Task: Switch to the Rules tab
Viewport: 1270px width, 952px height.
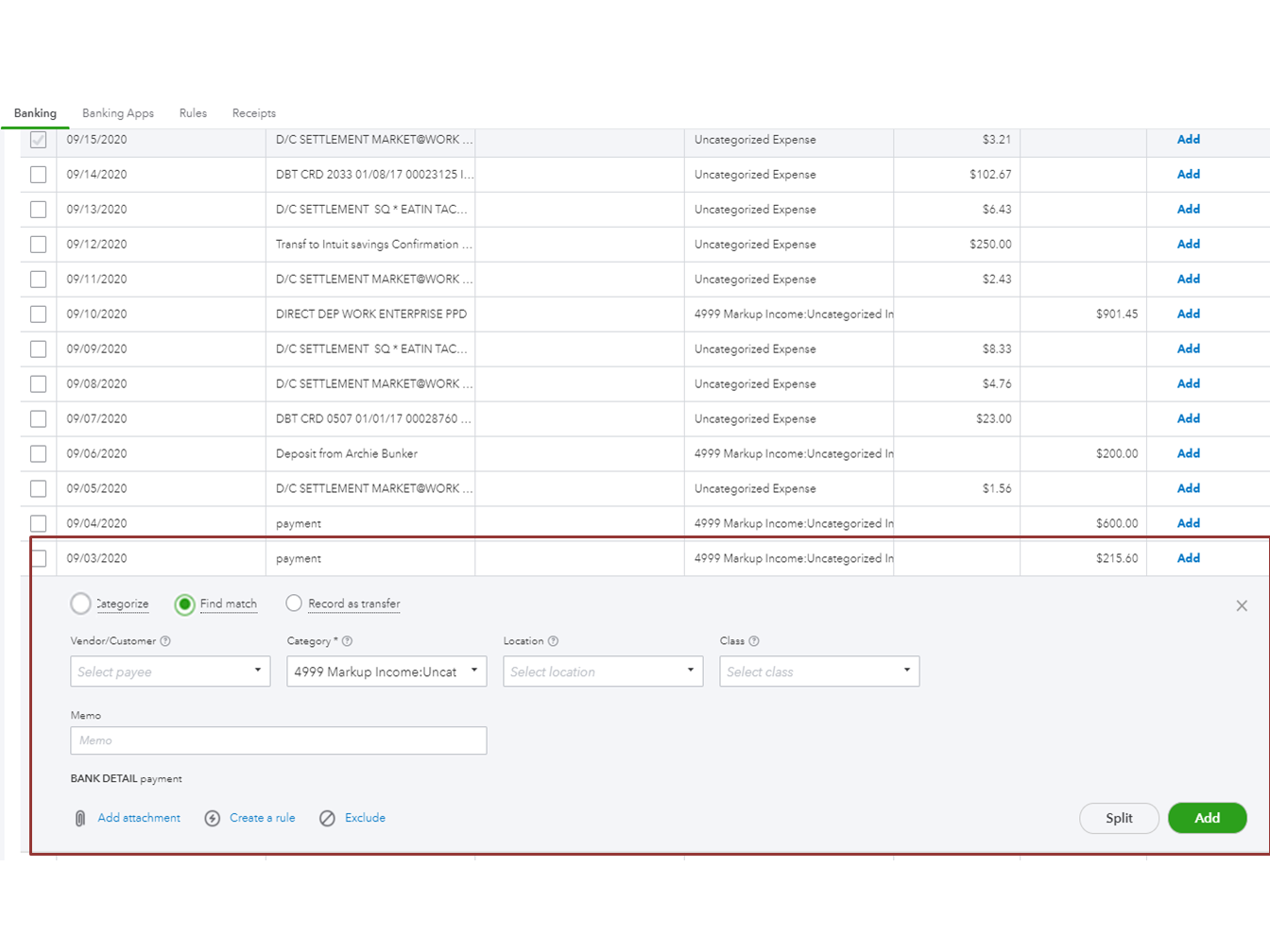Action: (193, 112)
